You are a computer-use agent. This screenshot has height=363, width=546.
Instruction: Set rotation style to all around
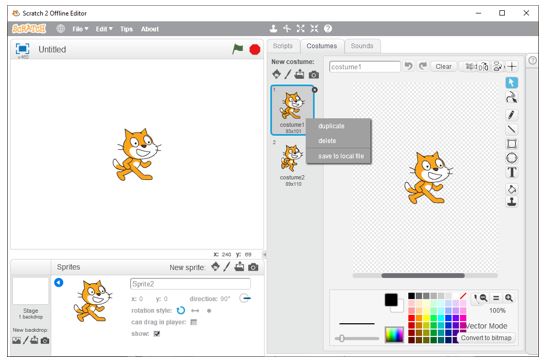coord(181,310)
